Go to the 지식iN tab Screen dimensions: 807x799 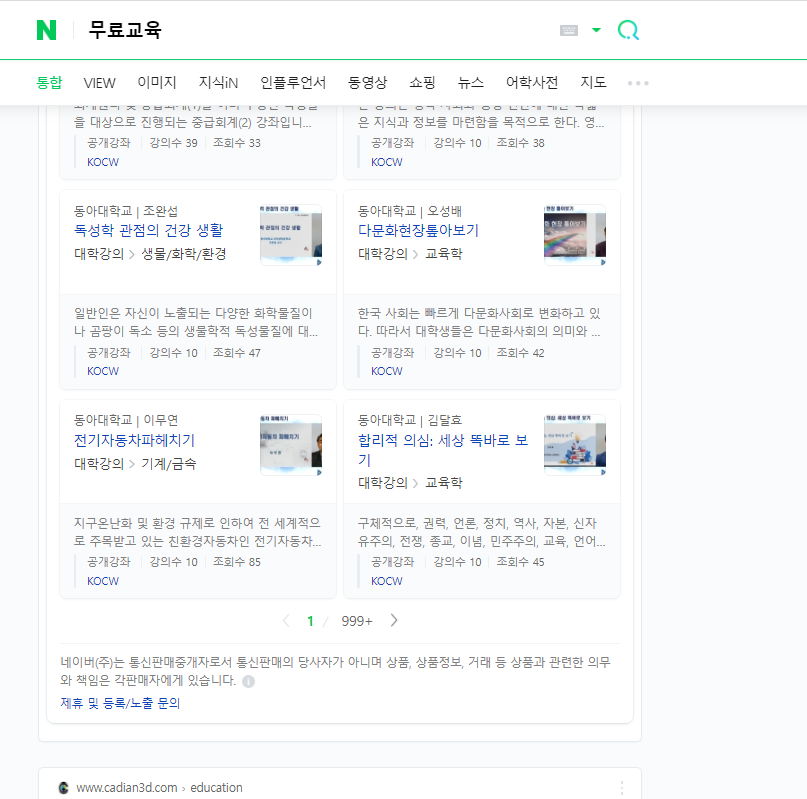click(x=218, y=82)
